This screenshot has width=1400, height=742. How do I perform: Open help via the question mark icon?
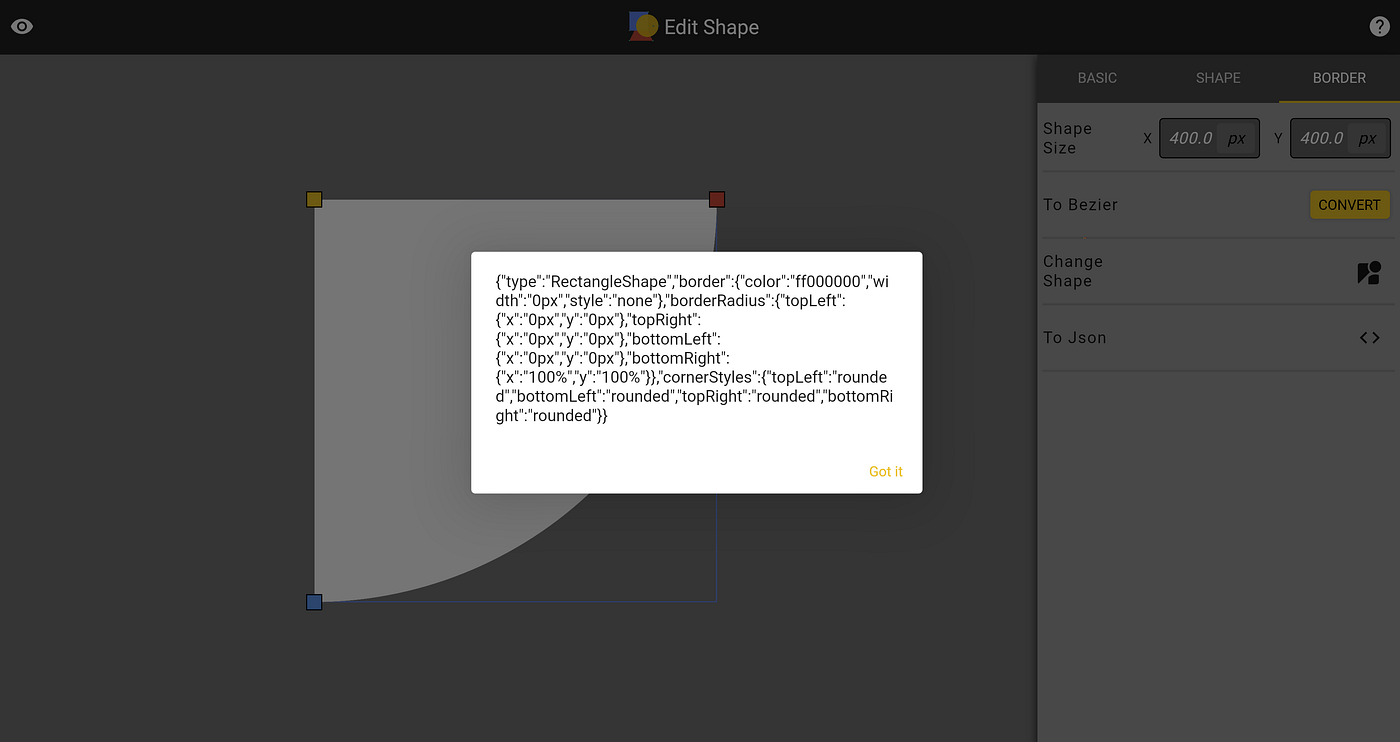pyautogui.click(x=1379, y=26)
